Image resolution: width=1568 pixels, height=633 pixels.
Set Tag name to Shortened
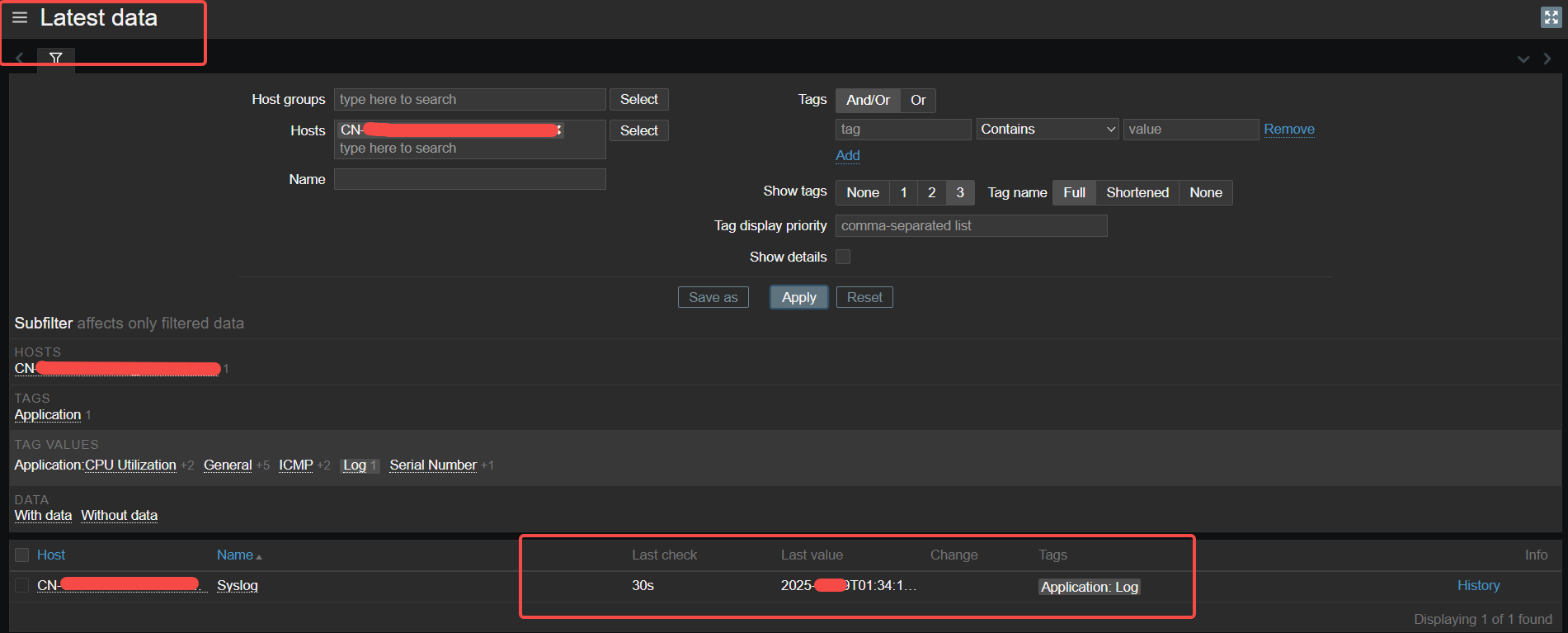(x=1137, y=192)
